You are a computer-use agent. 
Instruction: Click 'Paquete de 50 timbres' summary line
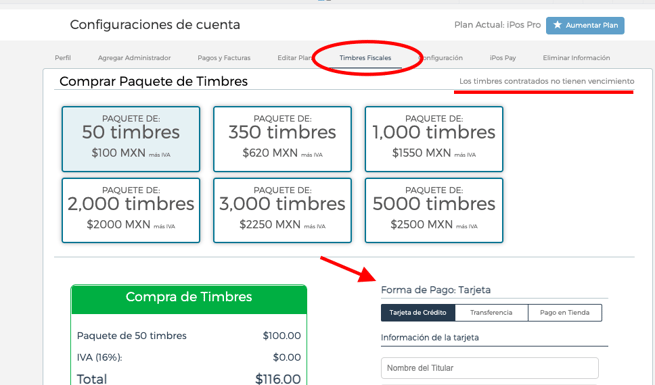[132, 336]
